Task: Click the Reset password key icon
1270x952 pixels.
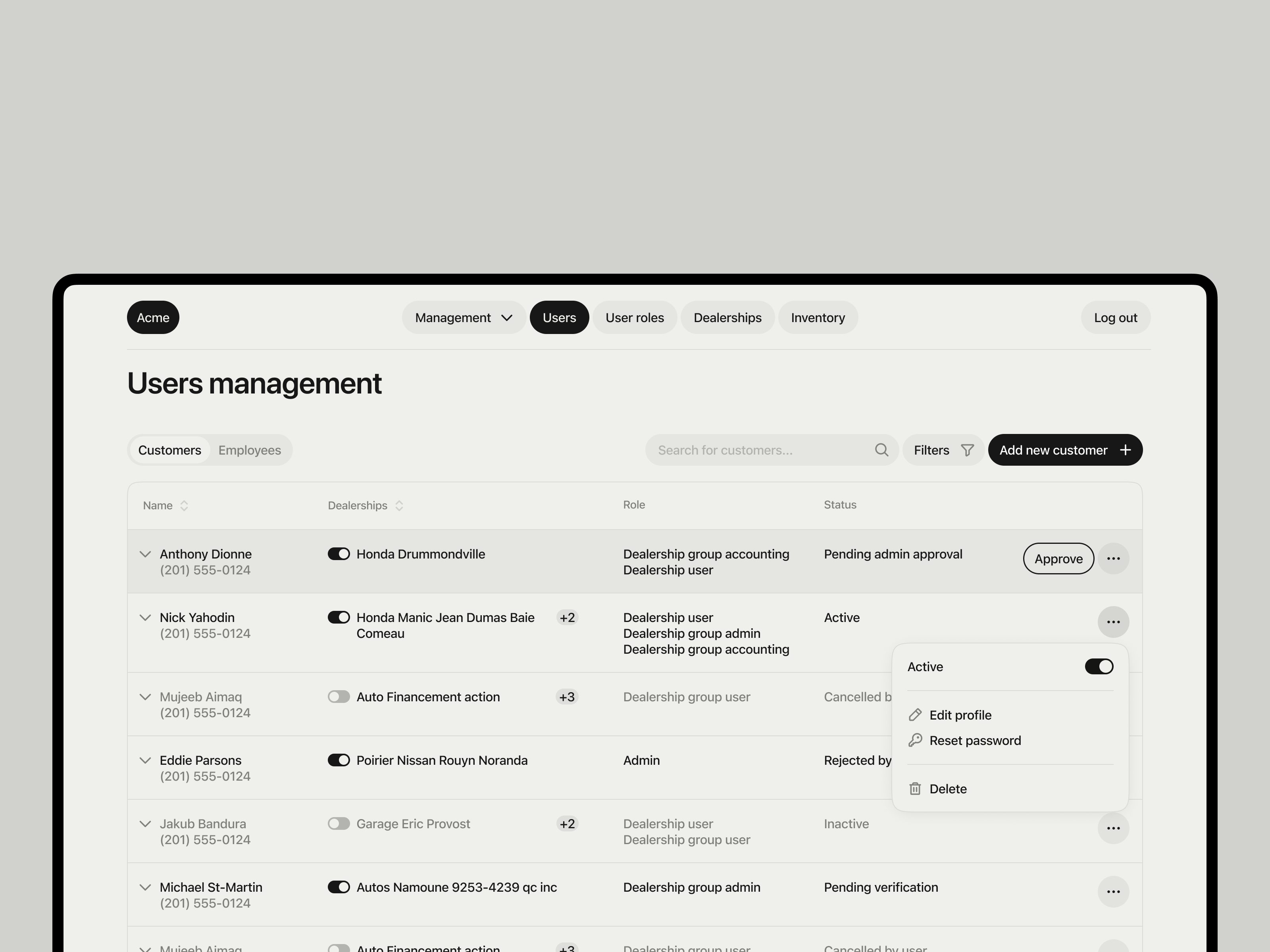Action: point(915,740)
